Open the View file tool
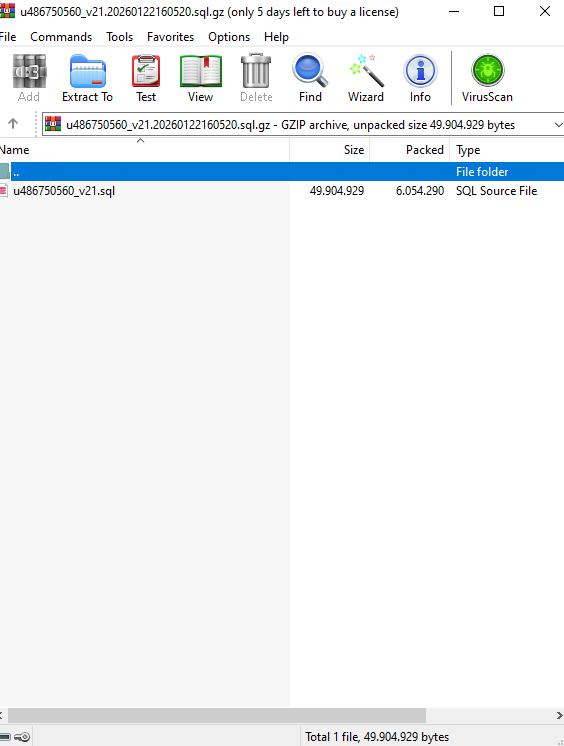This screenshot has height=746, width=564. tap(200, 78)
